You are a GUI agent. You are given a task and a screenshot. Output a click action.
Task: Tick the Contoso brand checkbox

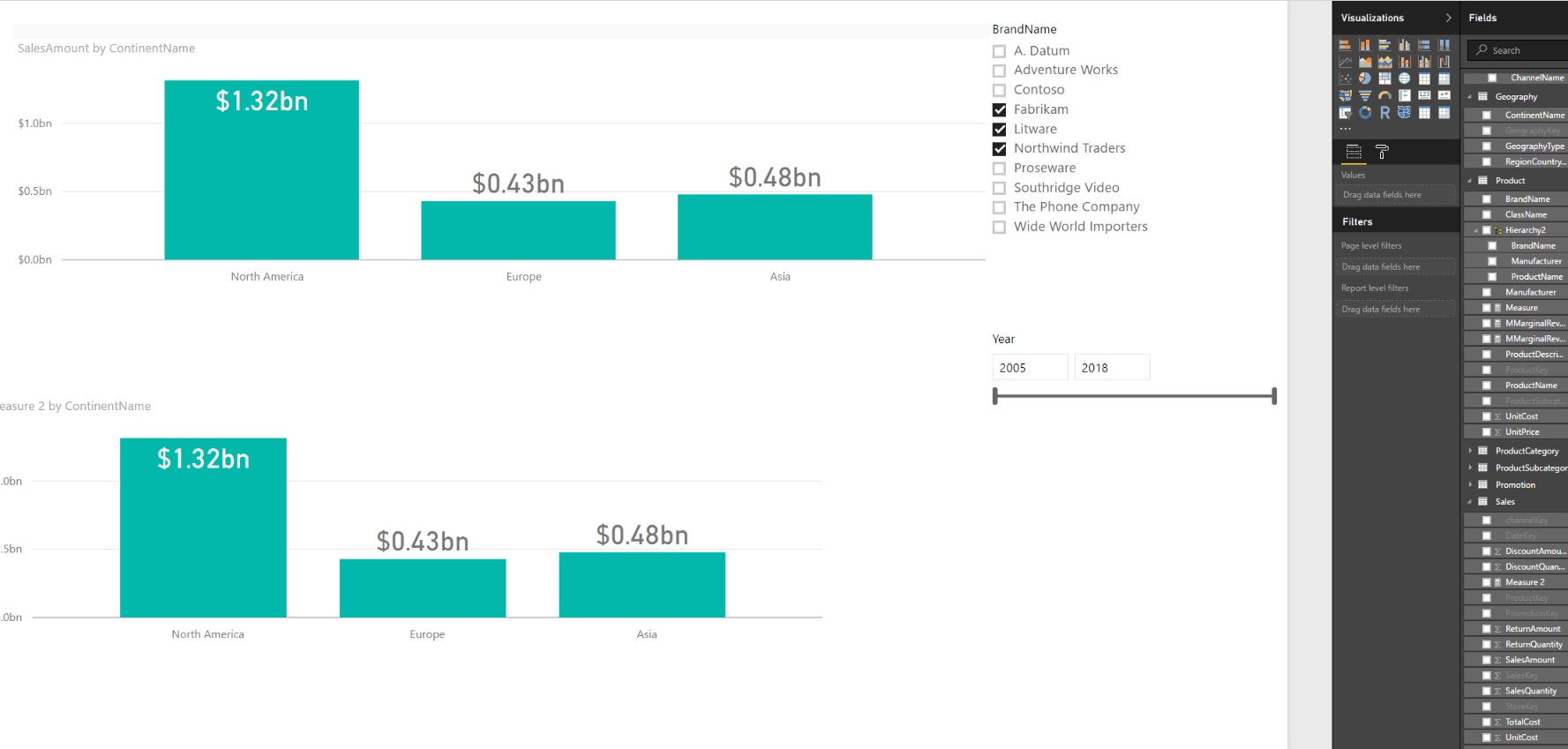(999, 90)
